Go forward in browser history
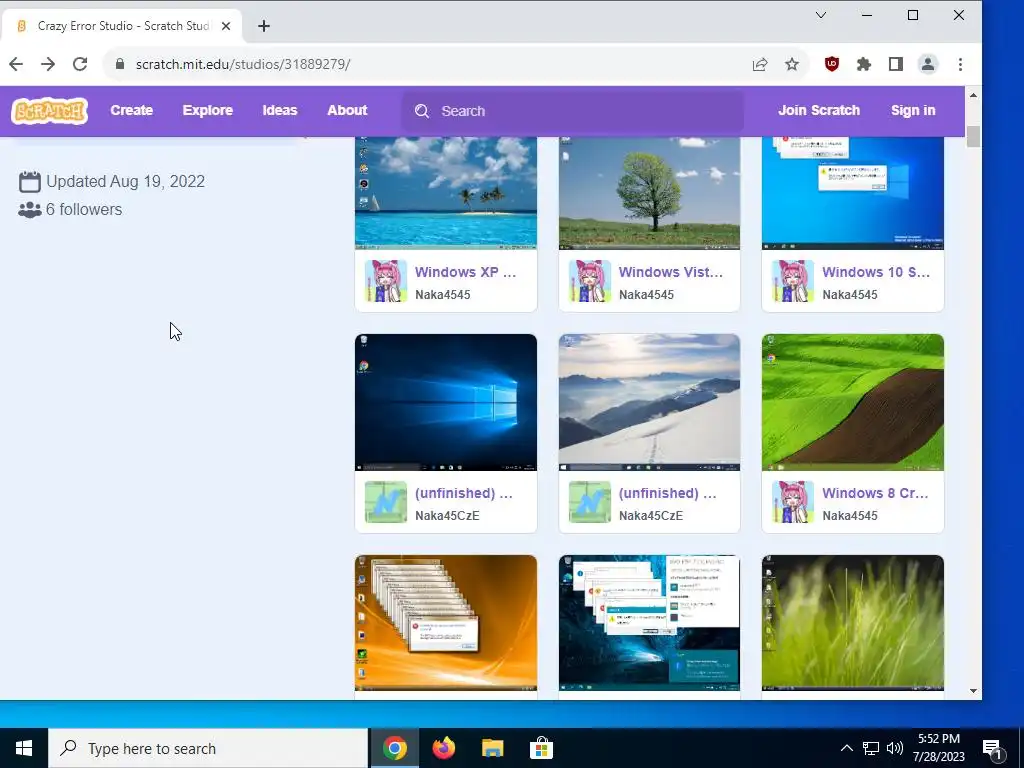Image resolution: width=1024 pixels, height=768 pixels. point(48,64)
